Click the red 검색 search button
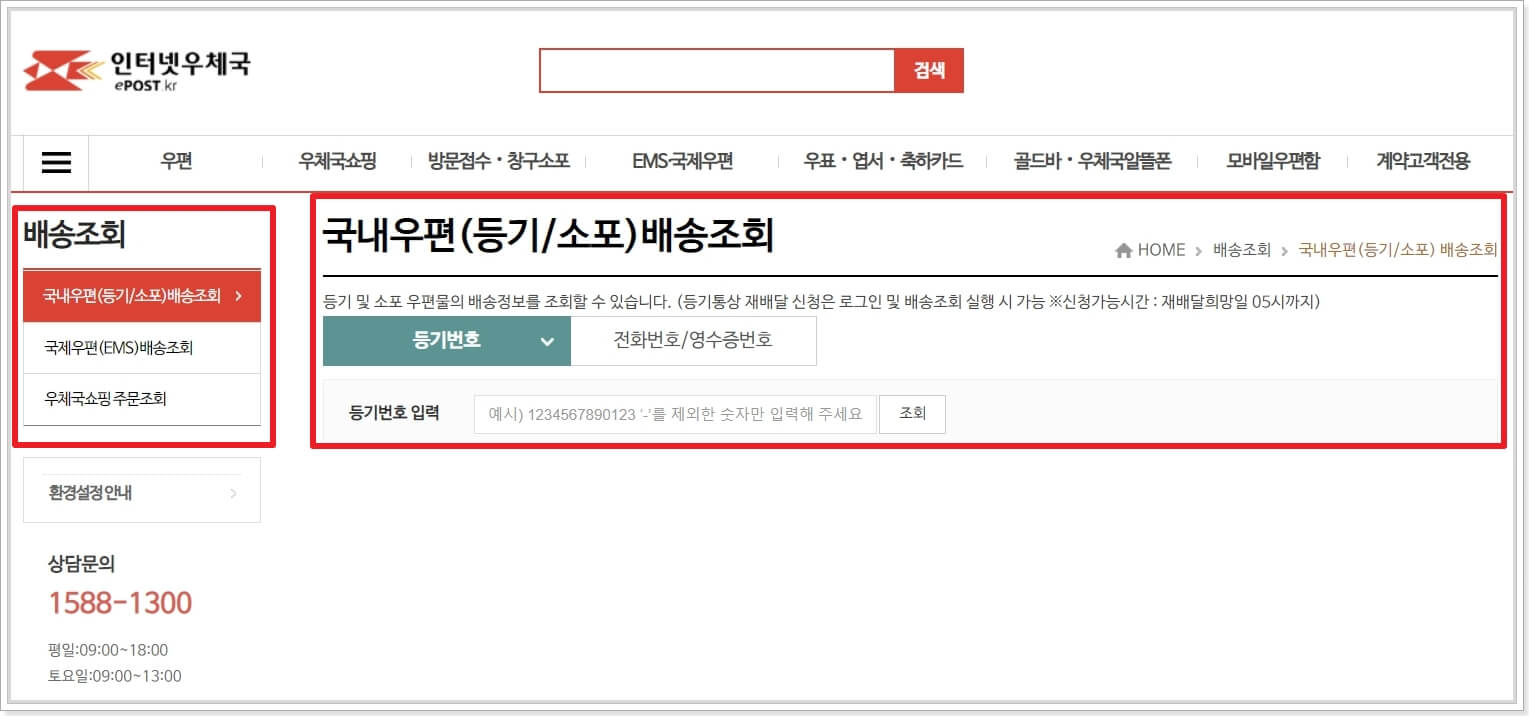The image size is (1529, 716). tap(929, 70)
